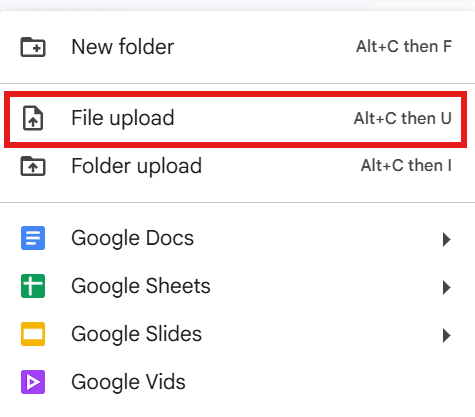Open the Google Slides menu item
The height and width of the screenshot is (417, 475).
[x=237, y=334]
